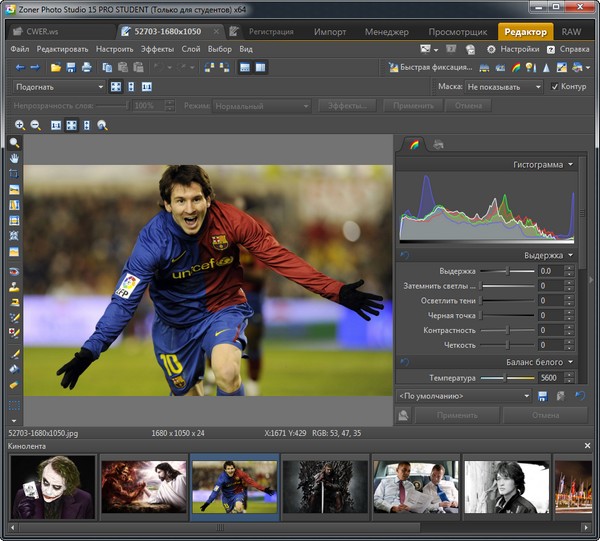Open the Подогнать zoom dropdown
The image size is (600, 541).
[57, 87]
